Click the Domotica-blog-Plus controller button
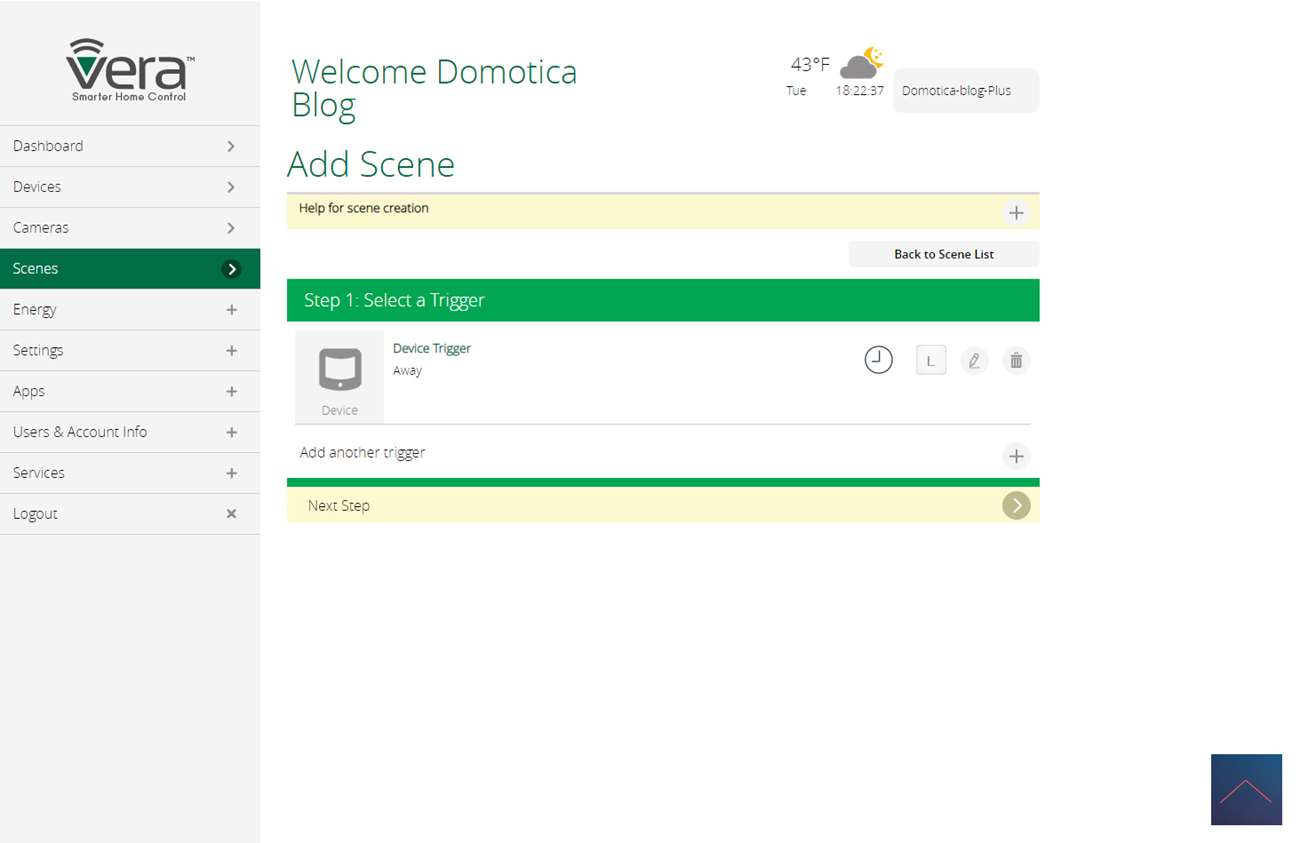The height and width of the screenshot is (843, 1300). 965,91
